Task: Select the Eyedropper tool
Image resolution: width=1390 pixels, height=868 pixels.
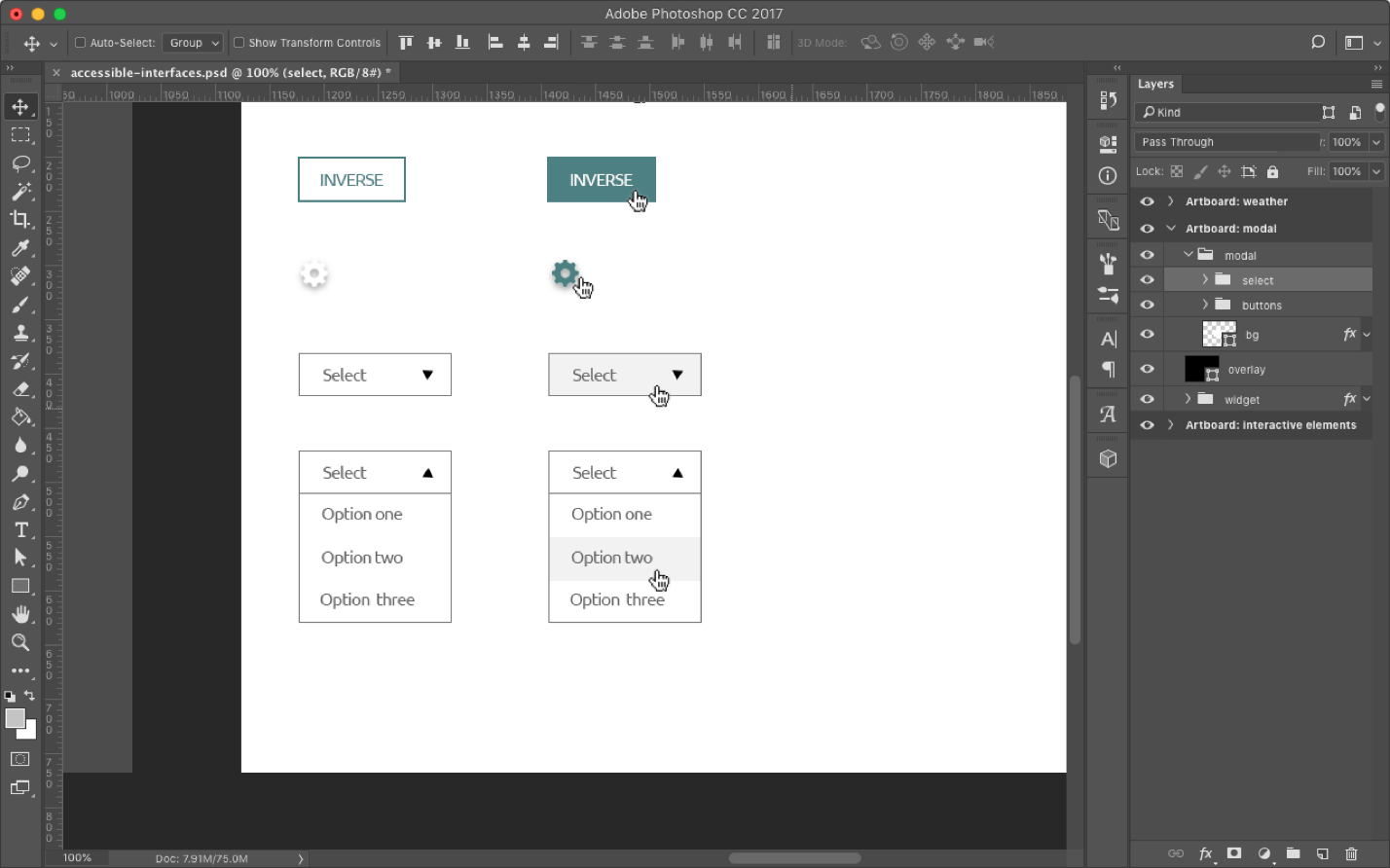Action: tap(20, 248)
